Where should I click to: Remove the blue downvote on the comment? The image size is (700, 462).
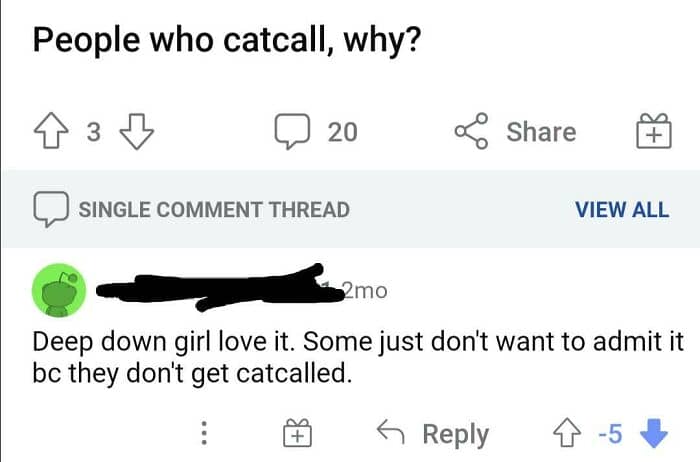(x=656, y=433)
